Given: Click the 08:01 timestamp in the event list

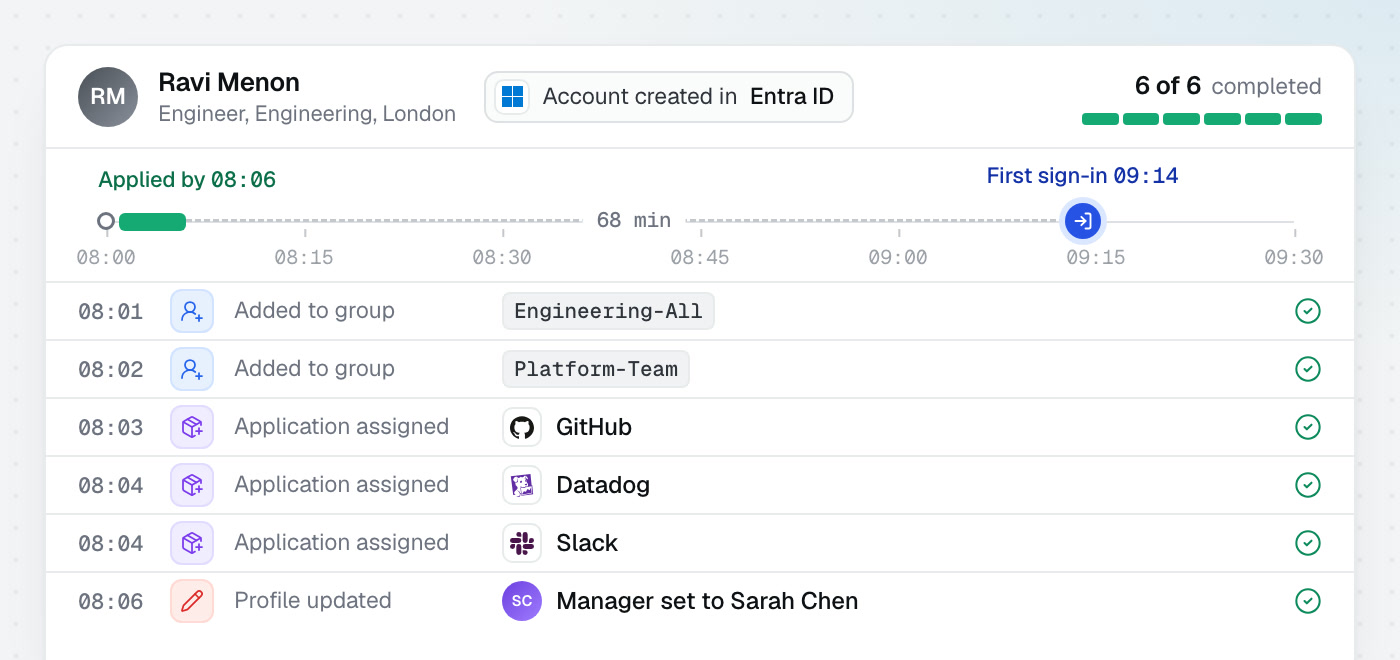Looking at the screenshot, I should (111, 311).
